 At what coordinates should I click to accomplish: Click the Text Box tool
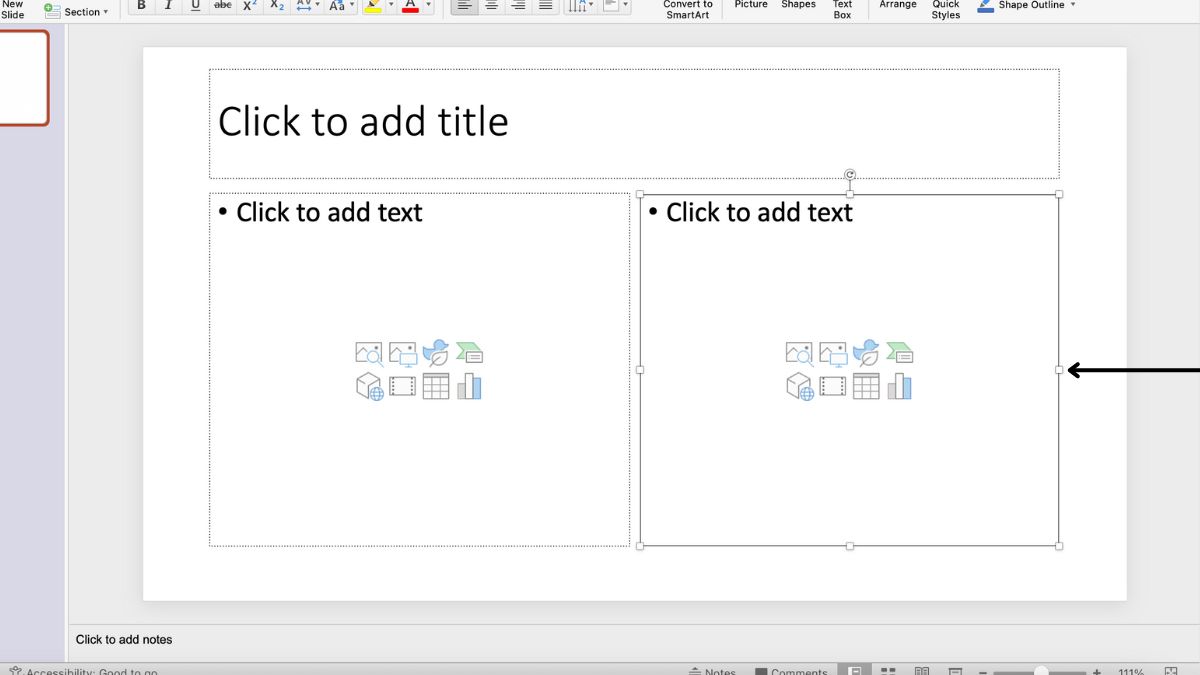click(x=842, y=8)
